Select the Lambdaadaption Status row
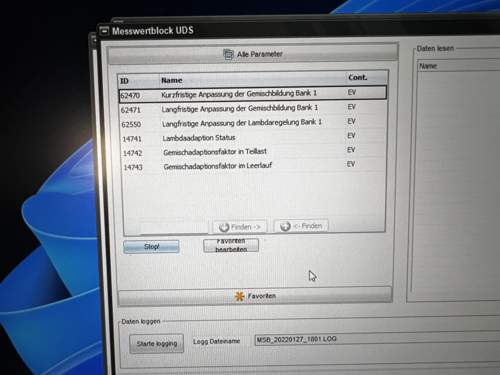500x375 pixels. [x=253, y=137]
